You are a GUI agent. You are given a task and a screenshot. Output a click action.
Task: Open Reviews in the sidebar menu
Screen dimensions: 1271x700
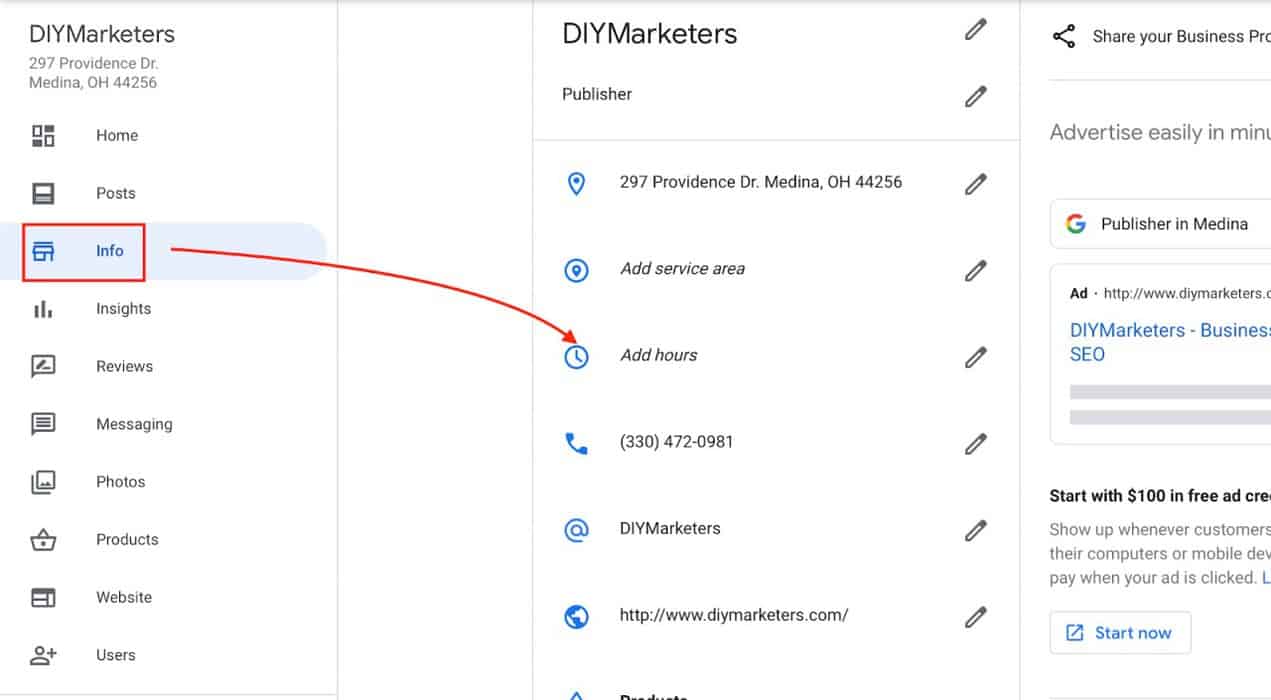tap(125, 366)
